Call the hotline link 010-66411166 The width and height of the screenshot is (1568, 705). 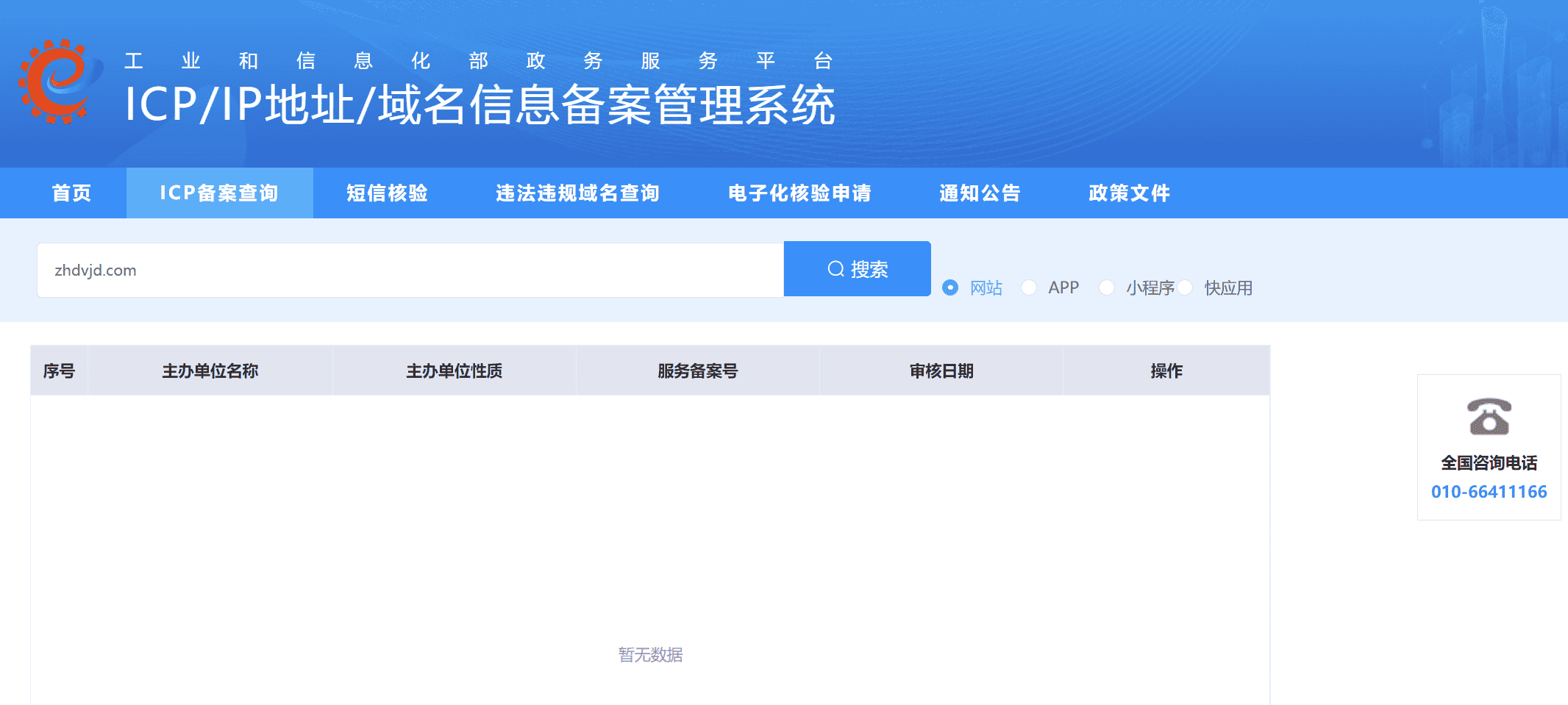coord(1489,491)
